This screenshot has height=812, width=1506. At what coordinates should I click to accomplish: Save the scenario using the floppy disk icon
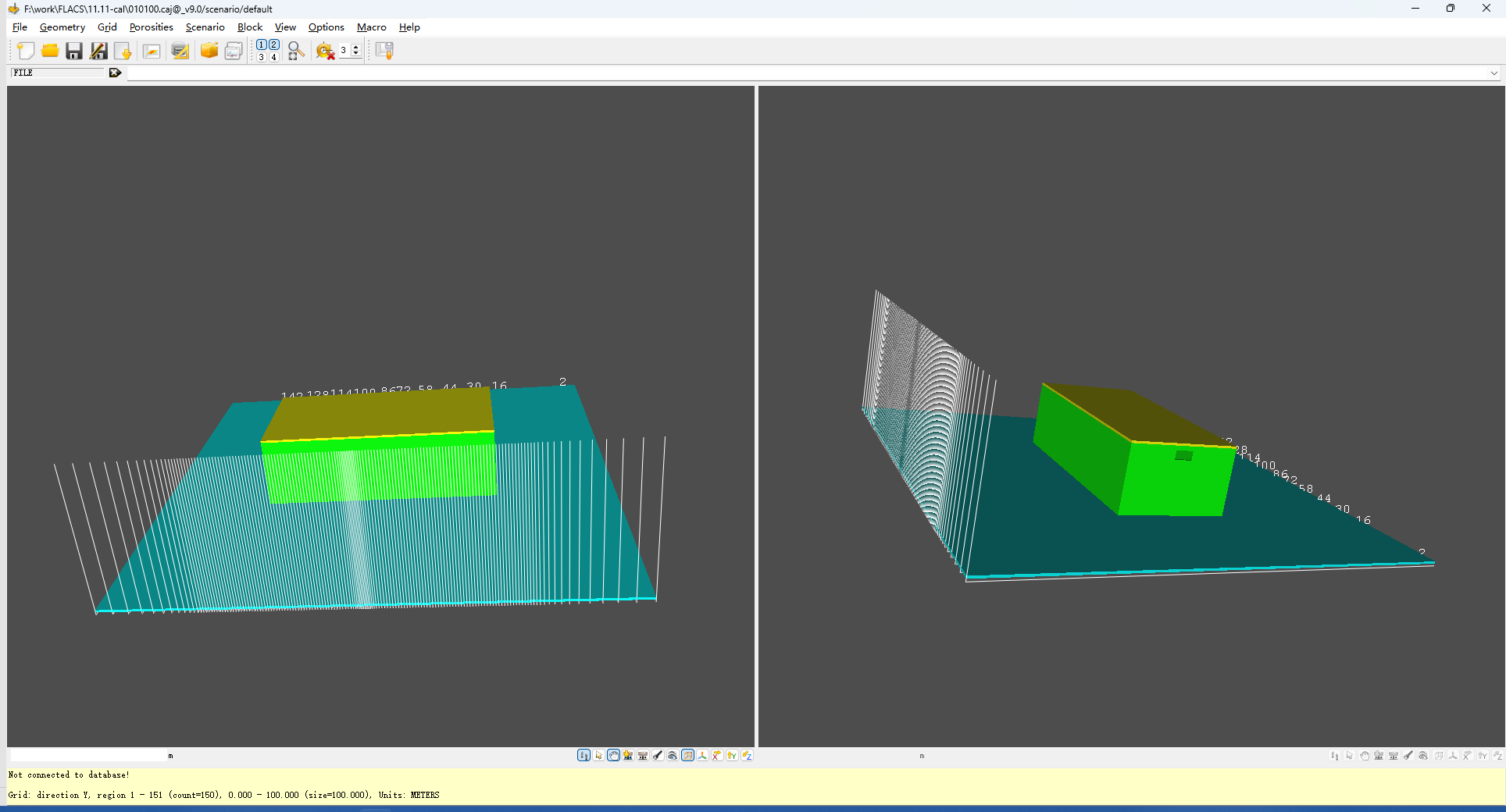(x=74, y=51)
